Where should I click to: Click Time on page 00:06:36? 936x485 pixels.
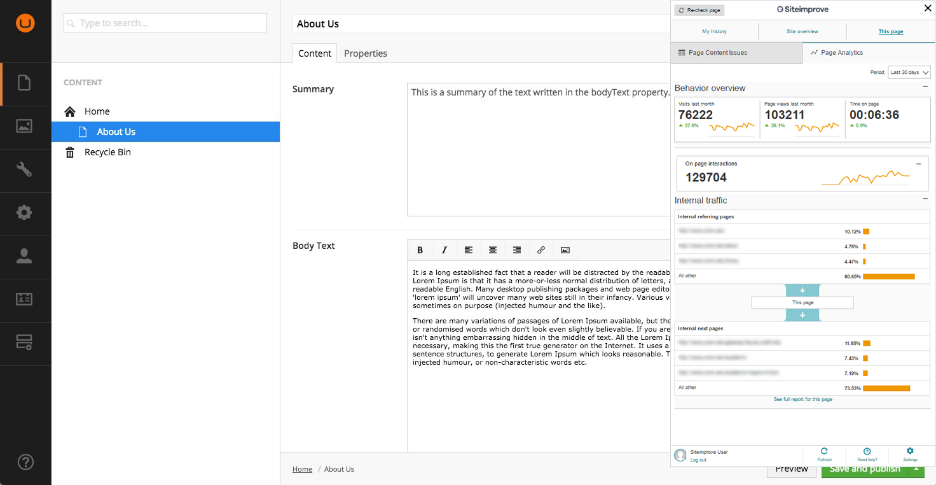pyautogui.click(x=874, y=115)
